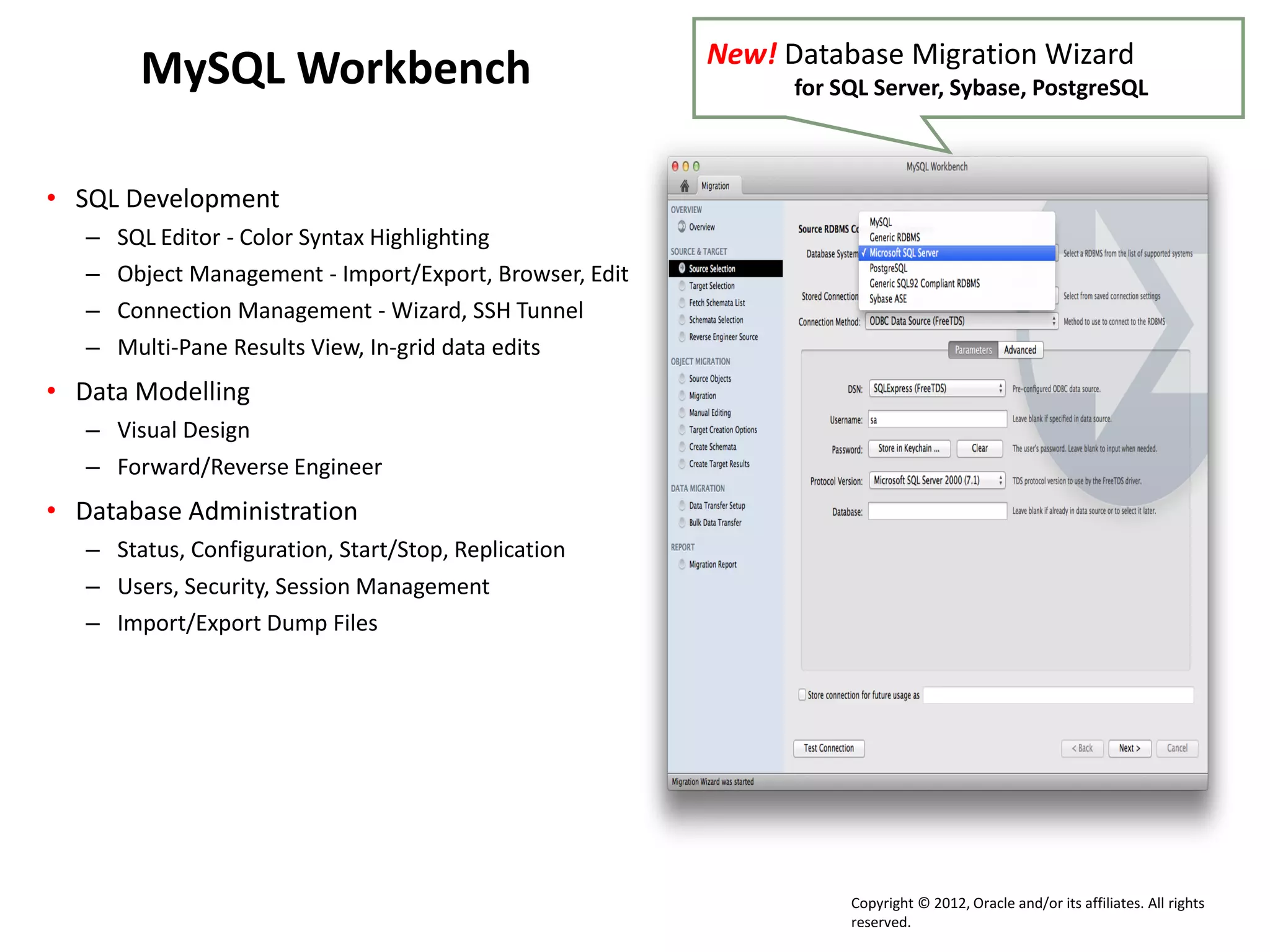The width and height of the screenshot is (1270, 952).
Task: Choose Generic RDBMS option
Action: [x=957, y=237]
